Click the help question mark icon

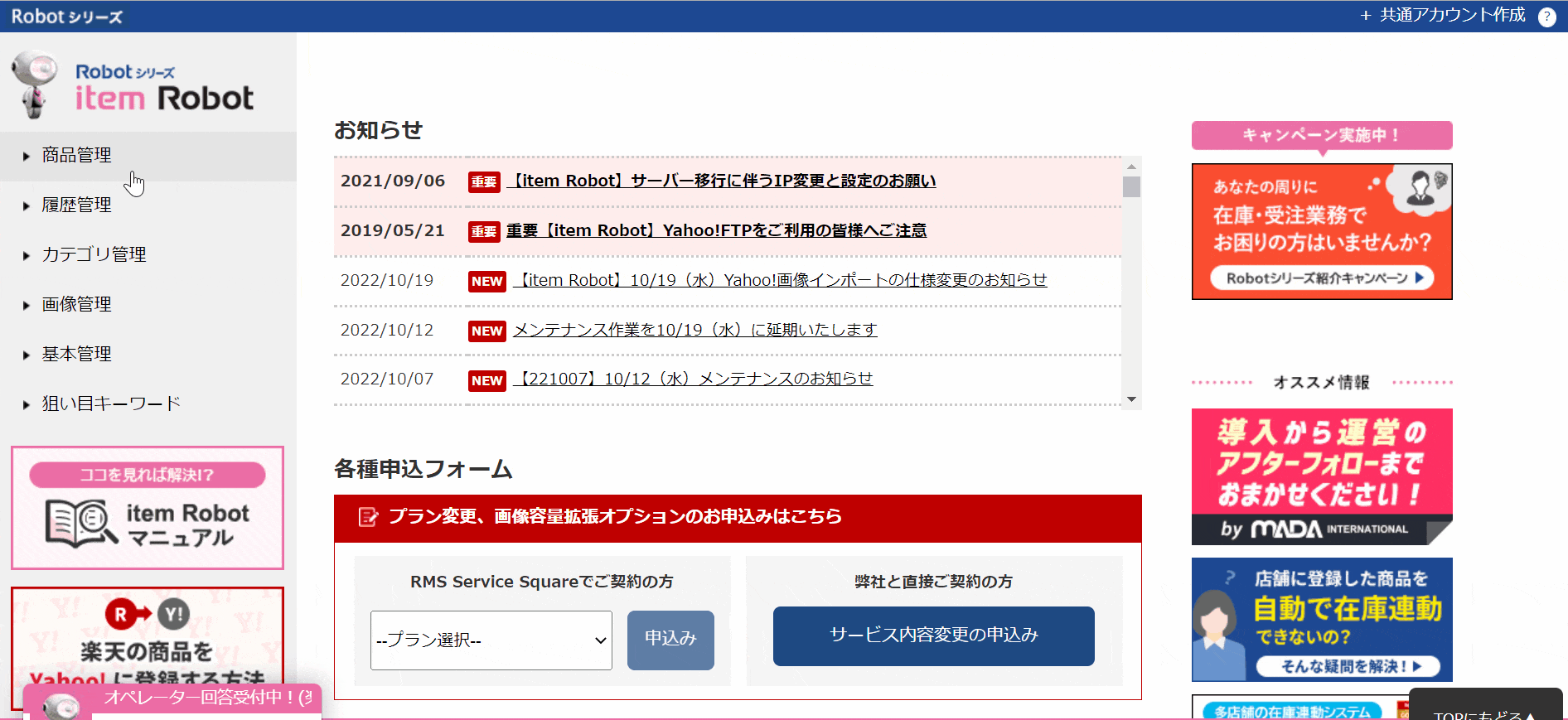tap(1546, 17)
